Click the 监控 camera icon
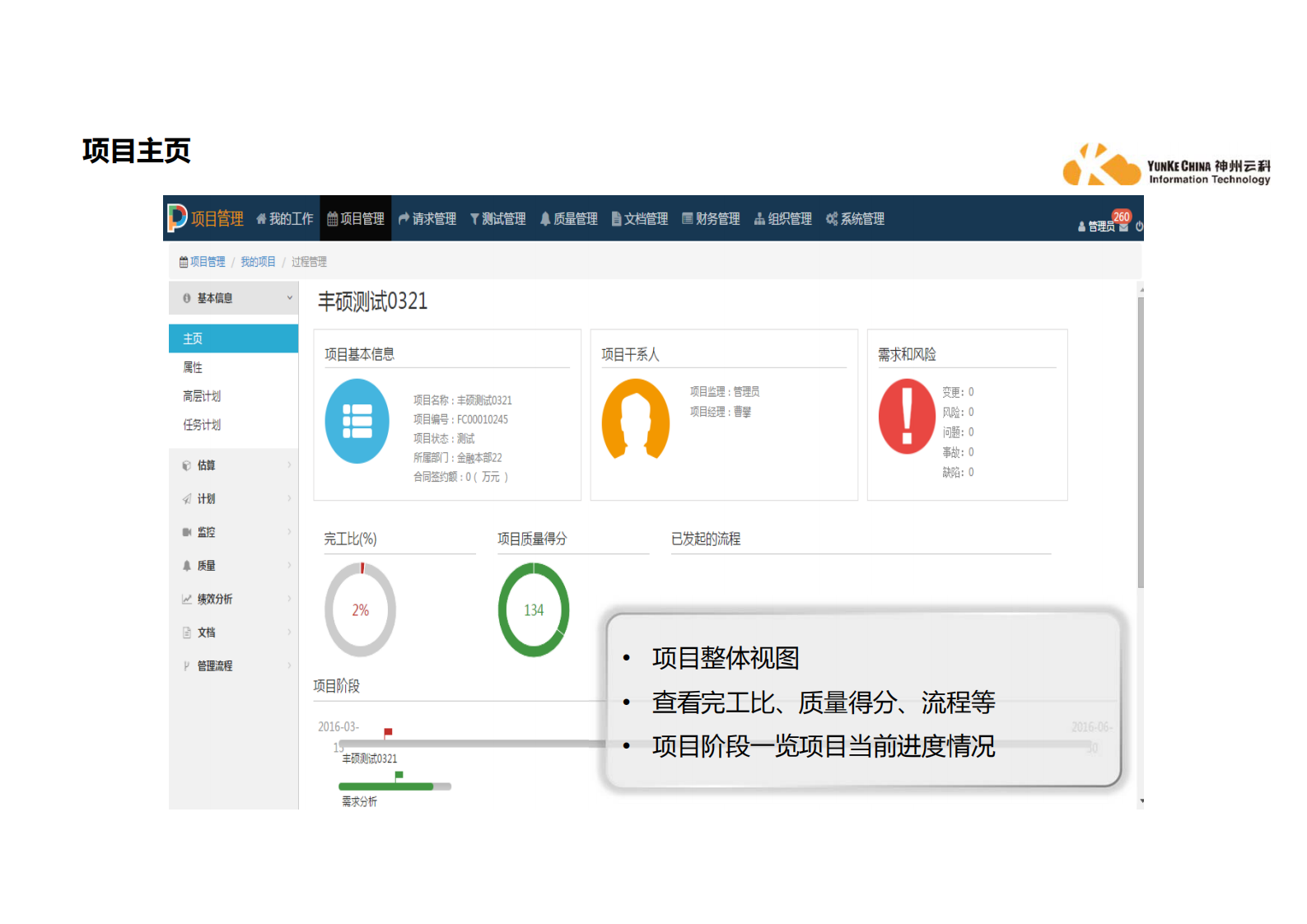The image size is (1307, 924). (x=187, y=532)
